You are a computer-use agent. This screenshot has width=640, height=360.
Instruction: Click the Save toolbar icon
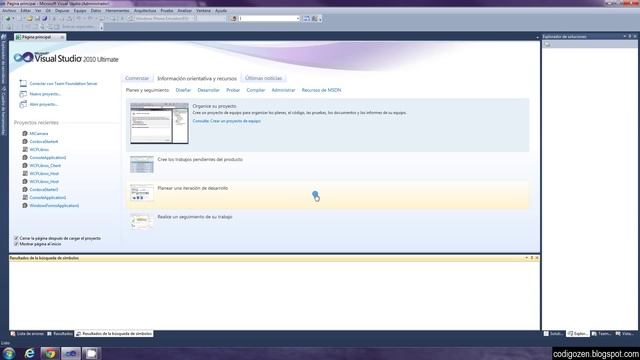[x=37, y=18]
